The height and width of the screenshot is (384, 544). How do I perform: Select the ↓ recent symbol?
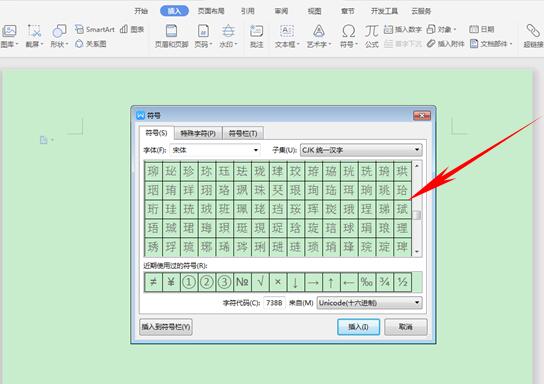click(295, 282)
